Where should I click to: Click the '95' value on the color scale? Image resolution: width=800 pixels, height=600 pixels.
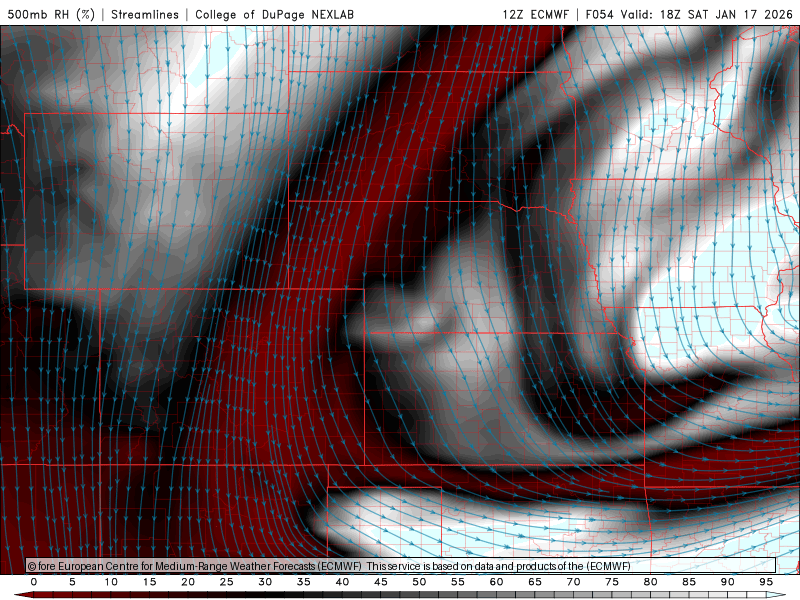(766, 582)
